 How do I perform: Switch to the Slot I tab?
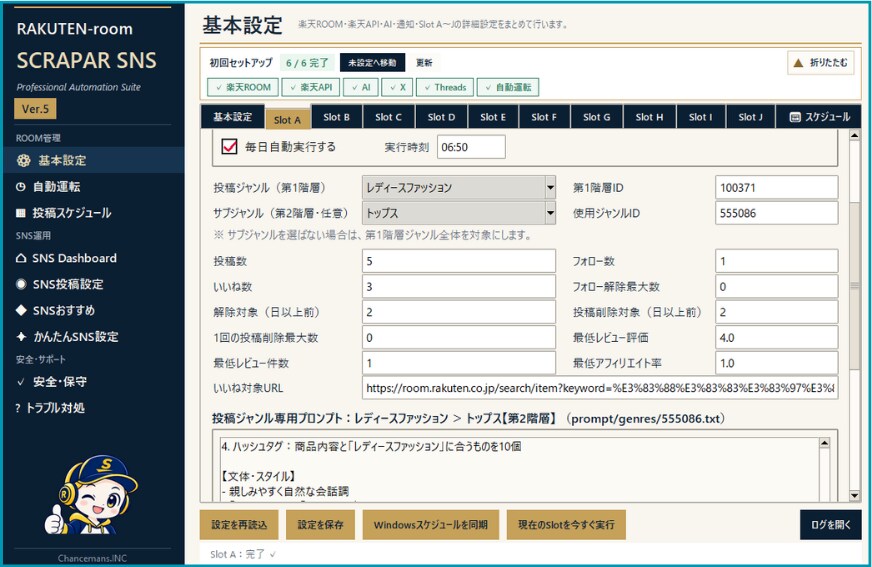[x=700, y=117]
